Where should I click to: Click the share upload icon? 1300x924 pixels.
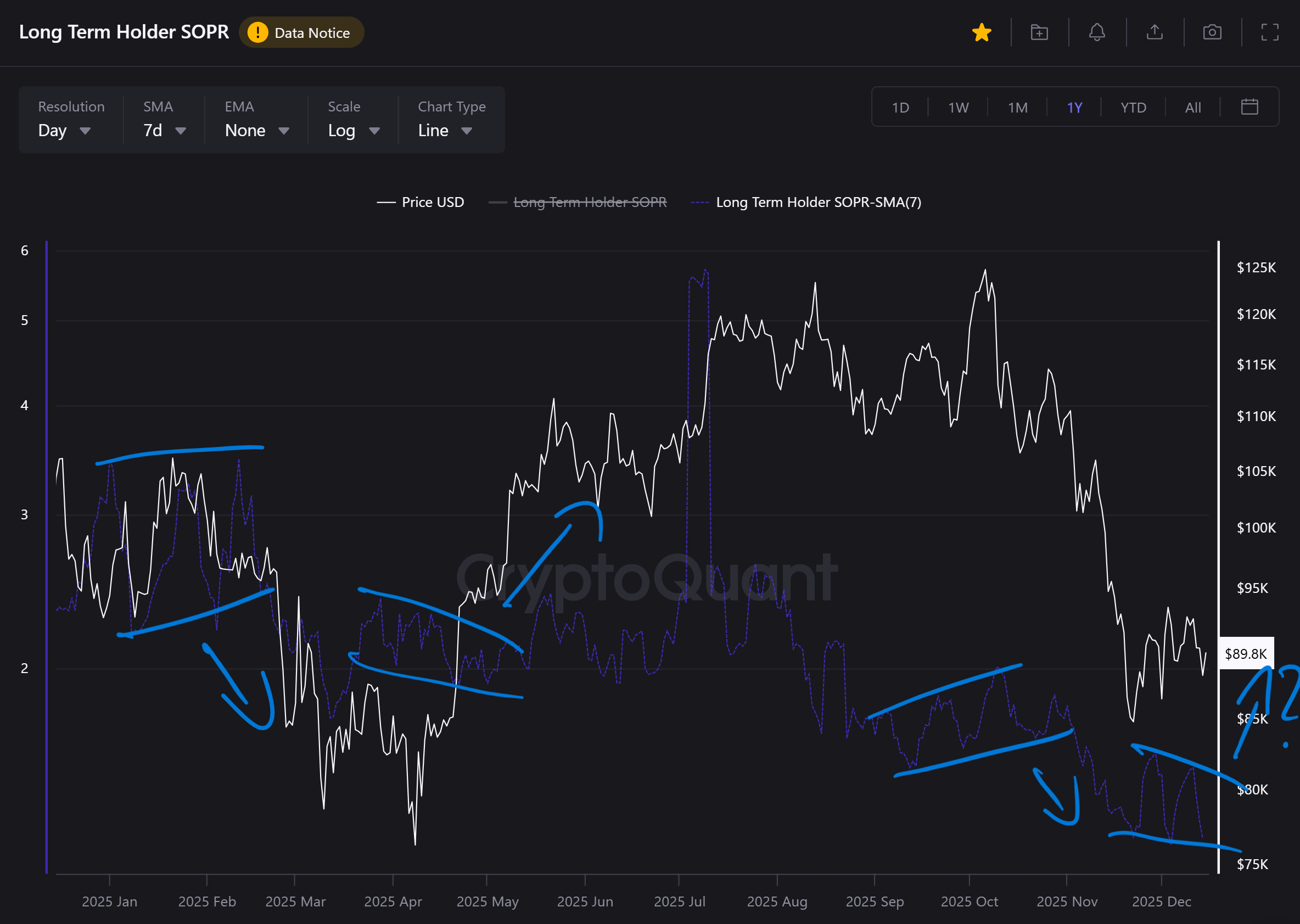pos(1155,32)
